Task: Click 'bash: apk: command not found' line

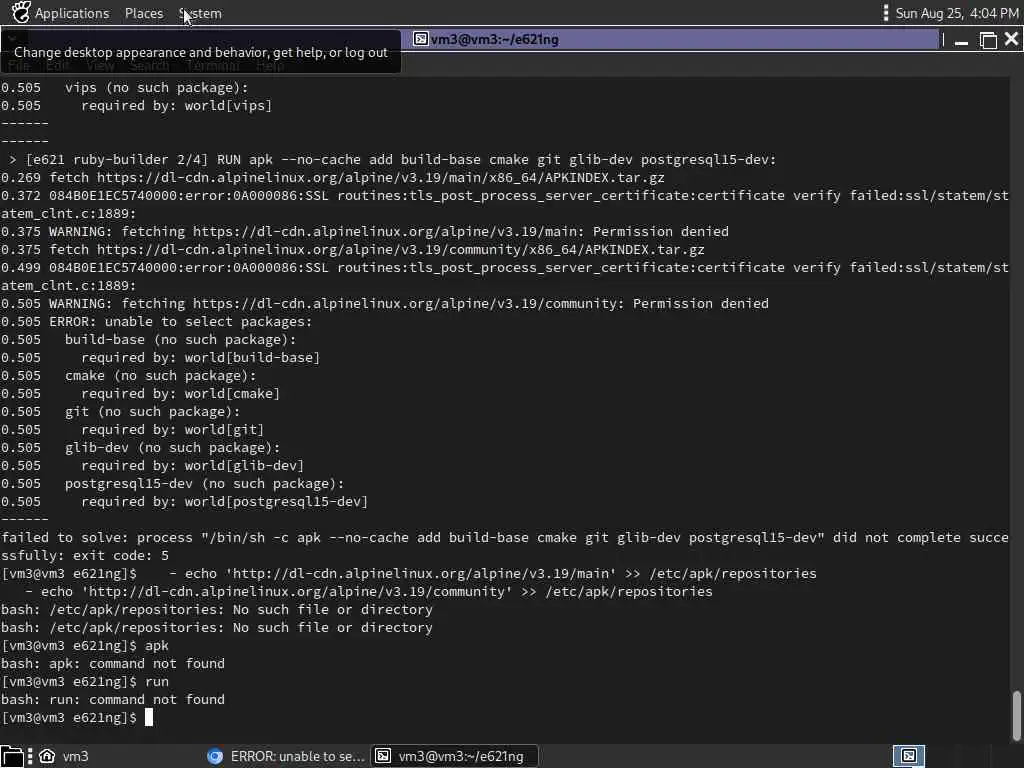Action: tap(113, 663)
